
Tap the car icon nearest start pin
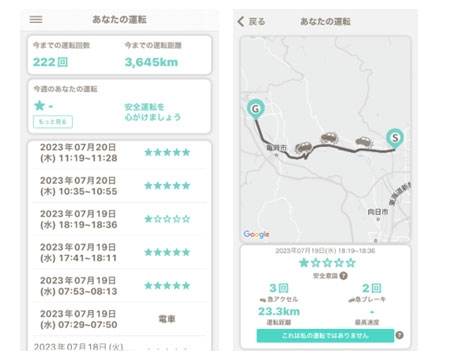pyautogui.click(x=364, y=141)
